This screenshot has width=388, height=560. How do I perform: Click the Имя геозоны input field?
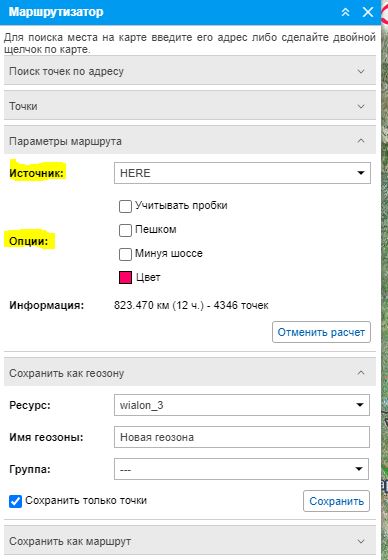pyautogui.click(x=242, y=437)
